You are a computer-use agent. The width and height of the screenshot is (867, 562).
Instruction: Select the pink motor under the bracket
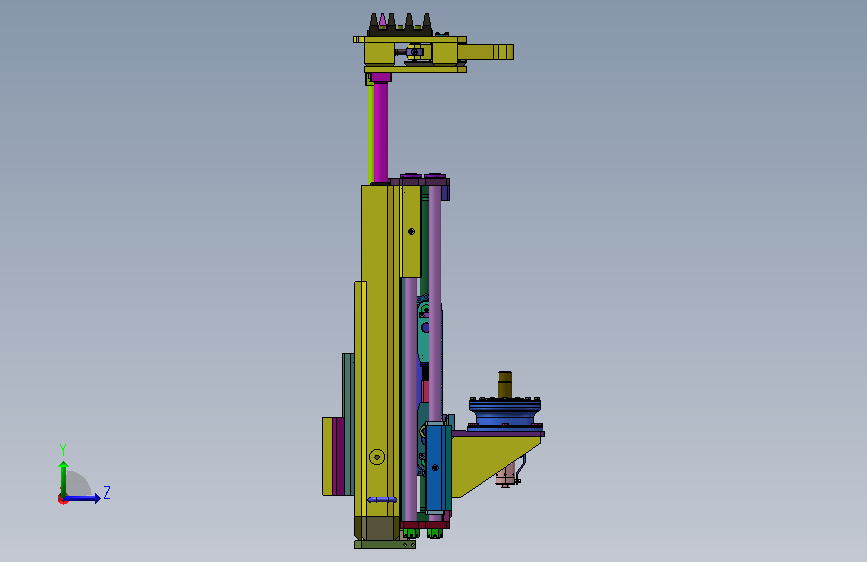506,475
